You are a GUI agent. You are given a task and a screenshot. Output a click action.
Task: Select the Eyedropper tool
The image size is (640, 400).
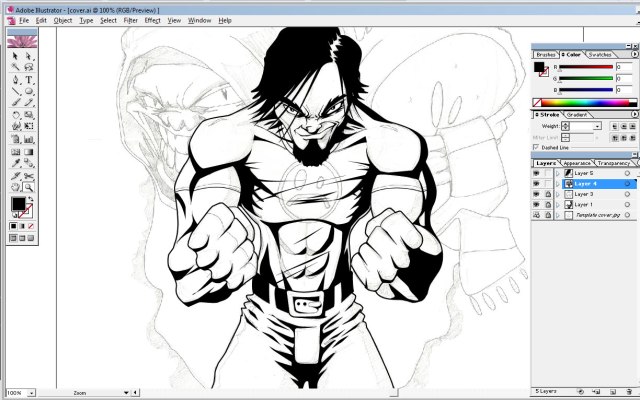16,163
